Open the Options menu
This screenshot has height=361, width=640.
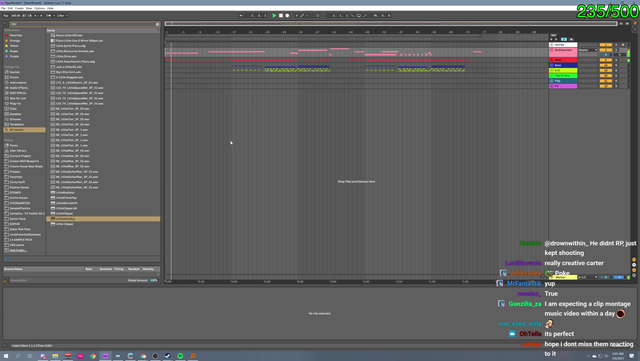point(40,8)
